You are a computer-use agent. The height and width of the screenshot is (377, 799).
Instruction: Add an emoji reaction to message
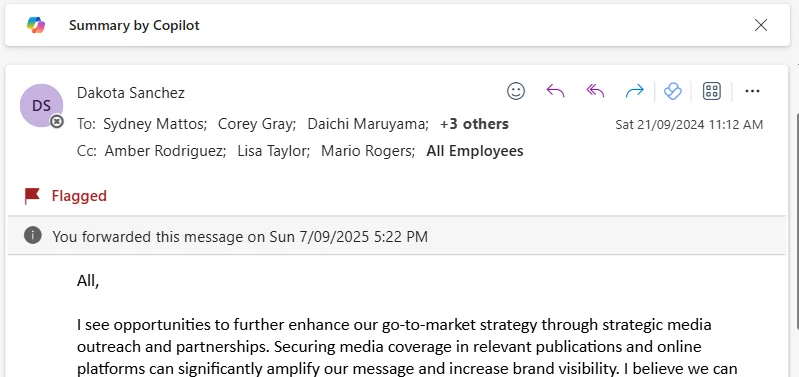click(x=516, y=91)
